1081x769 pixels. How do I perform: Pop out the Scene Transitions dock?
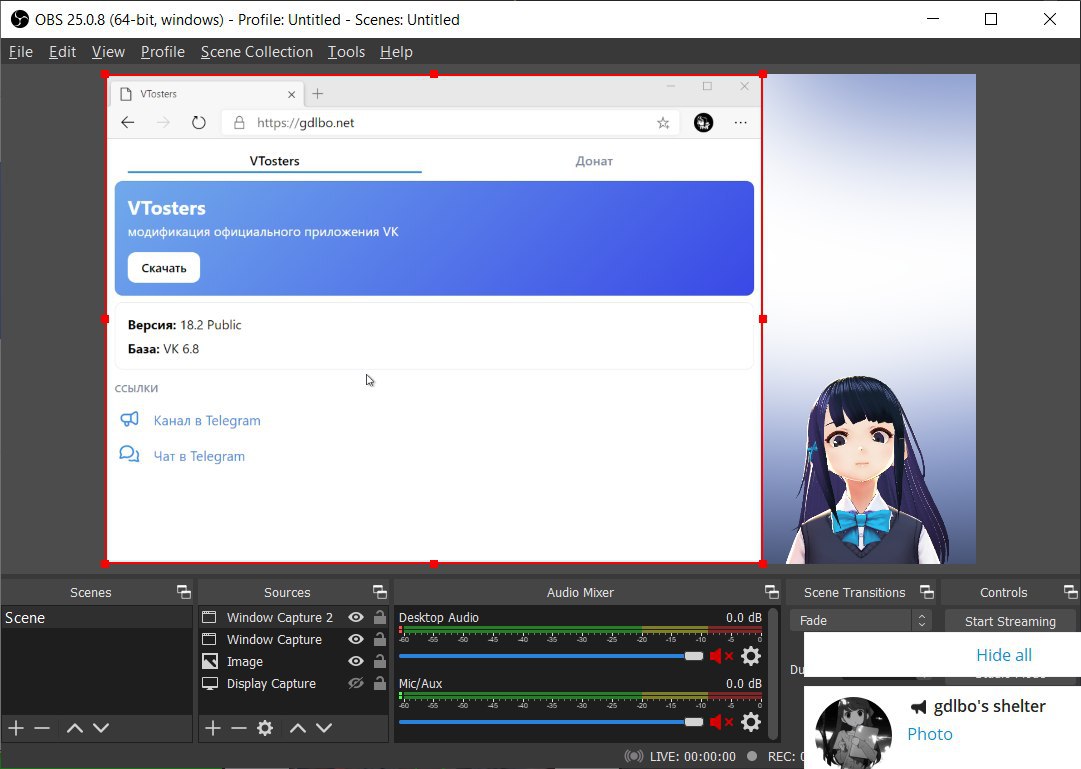pyautogui.click(x=927, y=592)
